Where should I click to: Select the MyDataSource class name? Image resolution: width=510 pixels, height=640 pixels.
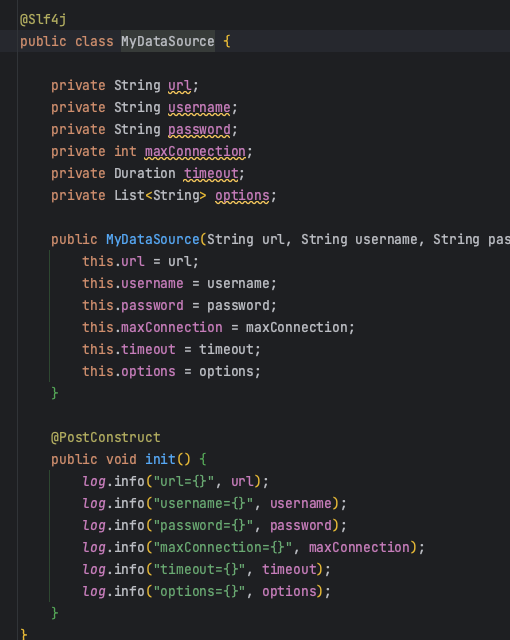[168, 41]
